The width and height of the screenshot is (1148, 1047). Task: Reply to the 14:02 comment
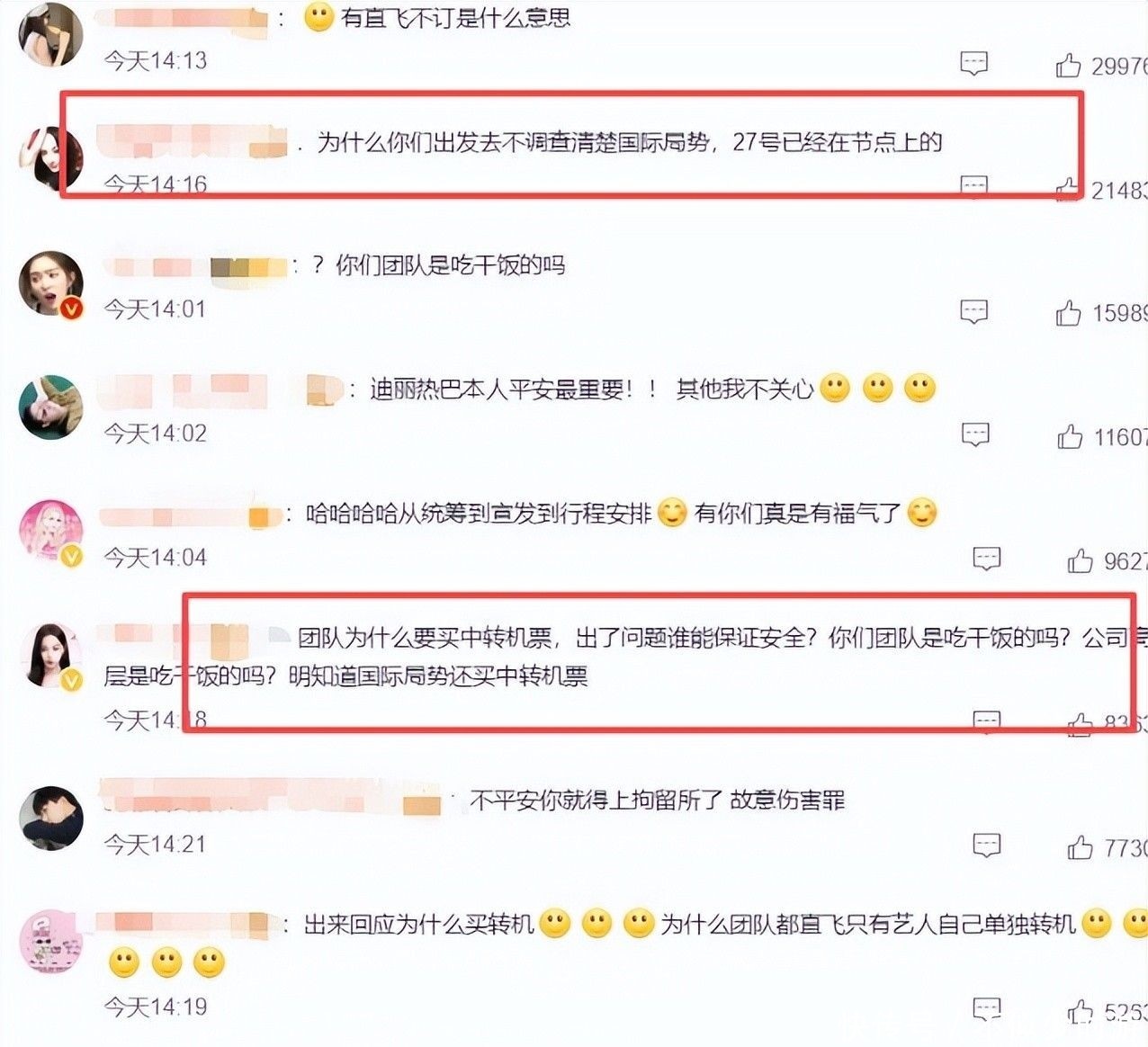pyautogui.click(x=975, y=435)
